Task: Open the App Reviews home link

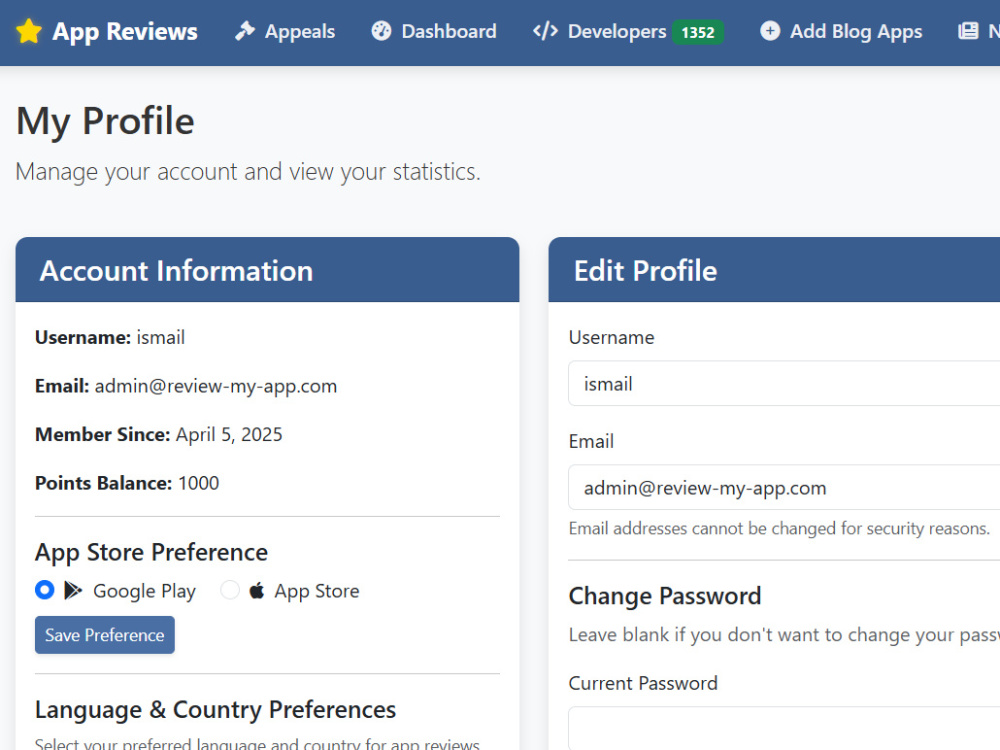Action: [x=107, y=31]
